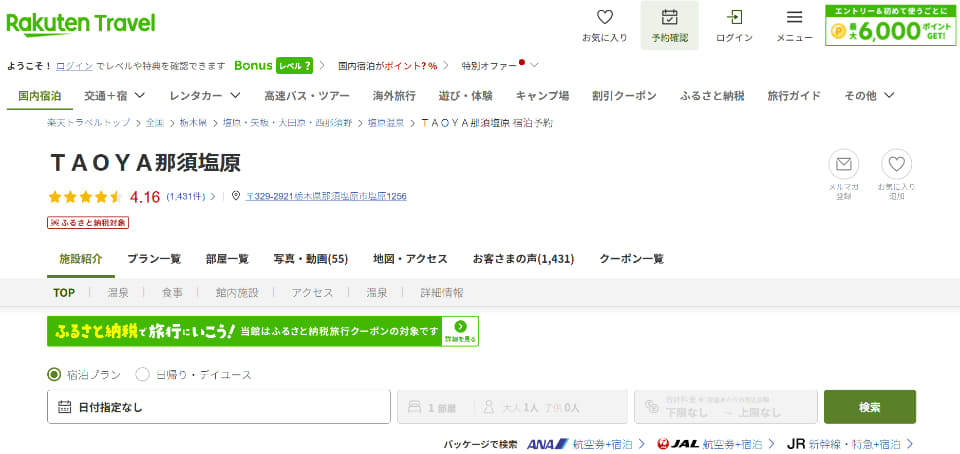Open the hotel address link

pos(326,196)
